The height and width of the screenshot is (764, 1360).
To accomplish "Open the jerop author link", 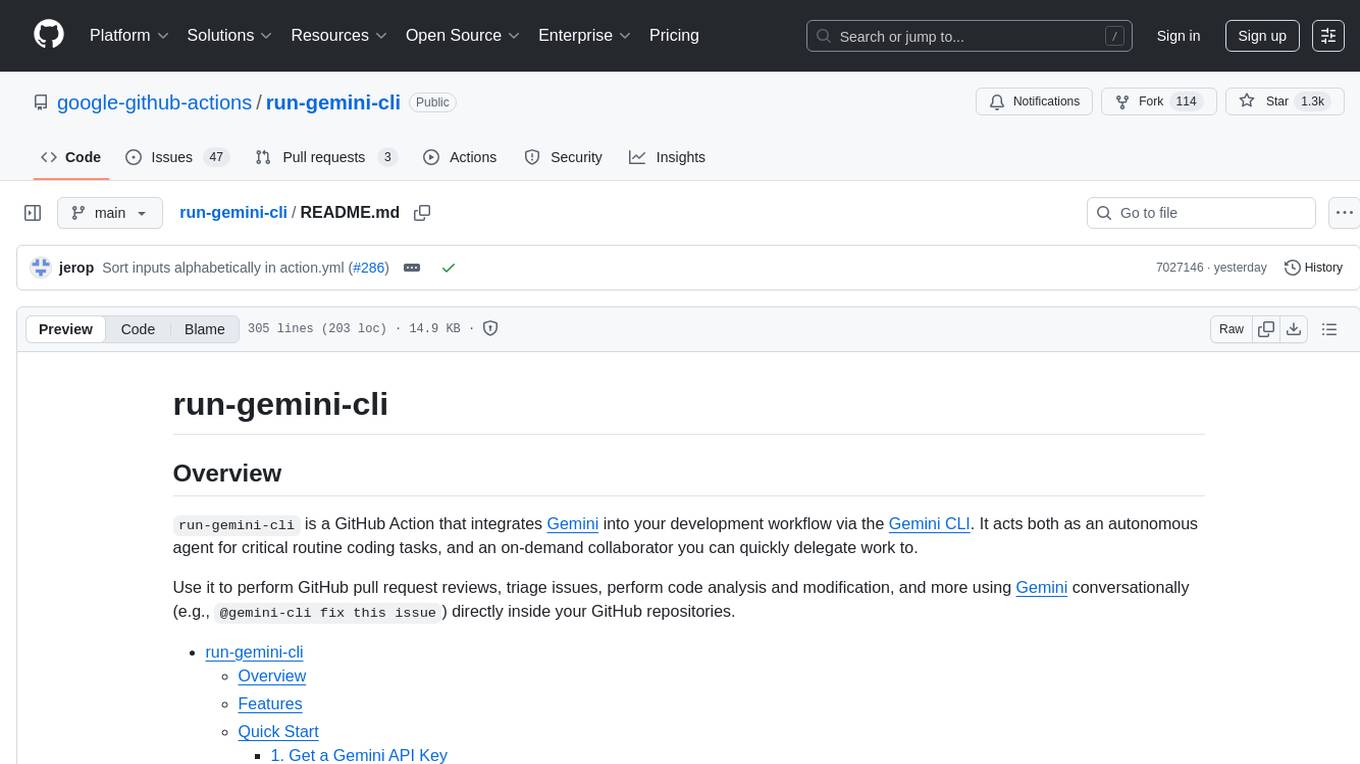I will [x=77, y=268].
